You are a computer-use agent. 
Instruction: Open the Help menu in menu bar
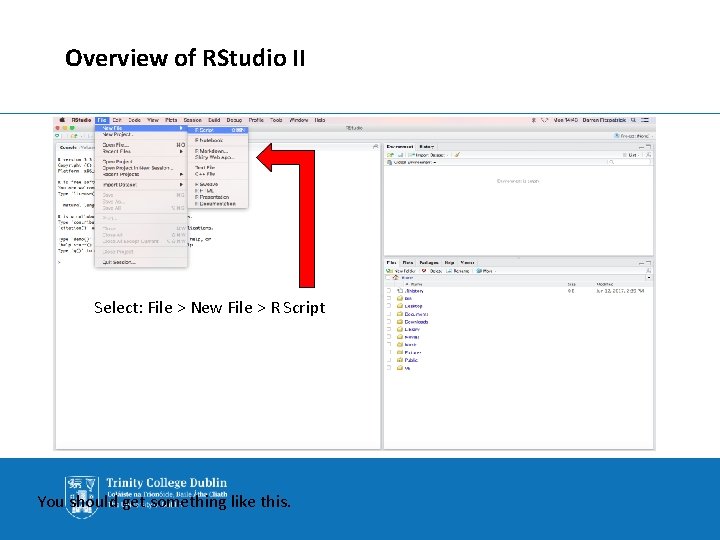coord(320,120)
